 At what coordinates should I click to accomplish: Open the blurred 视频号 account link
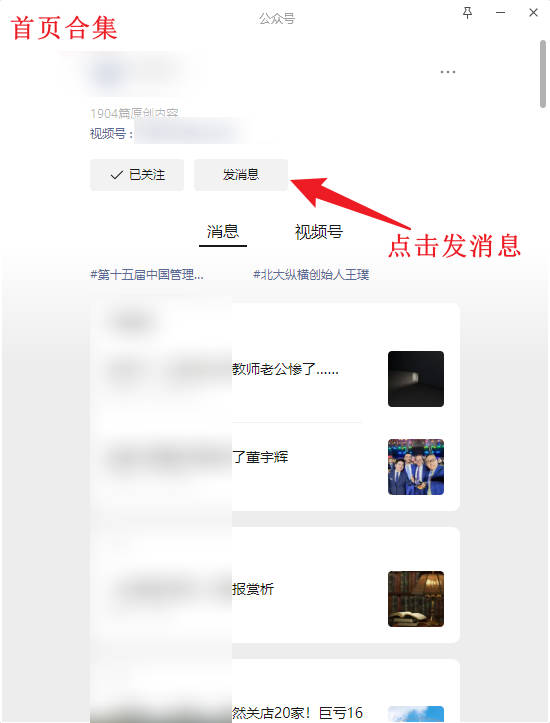(x=194, y=133)
